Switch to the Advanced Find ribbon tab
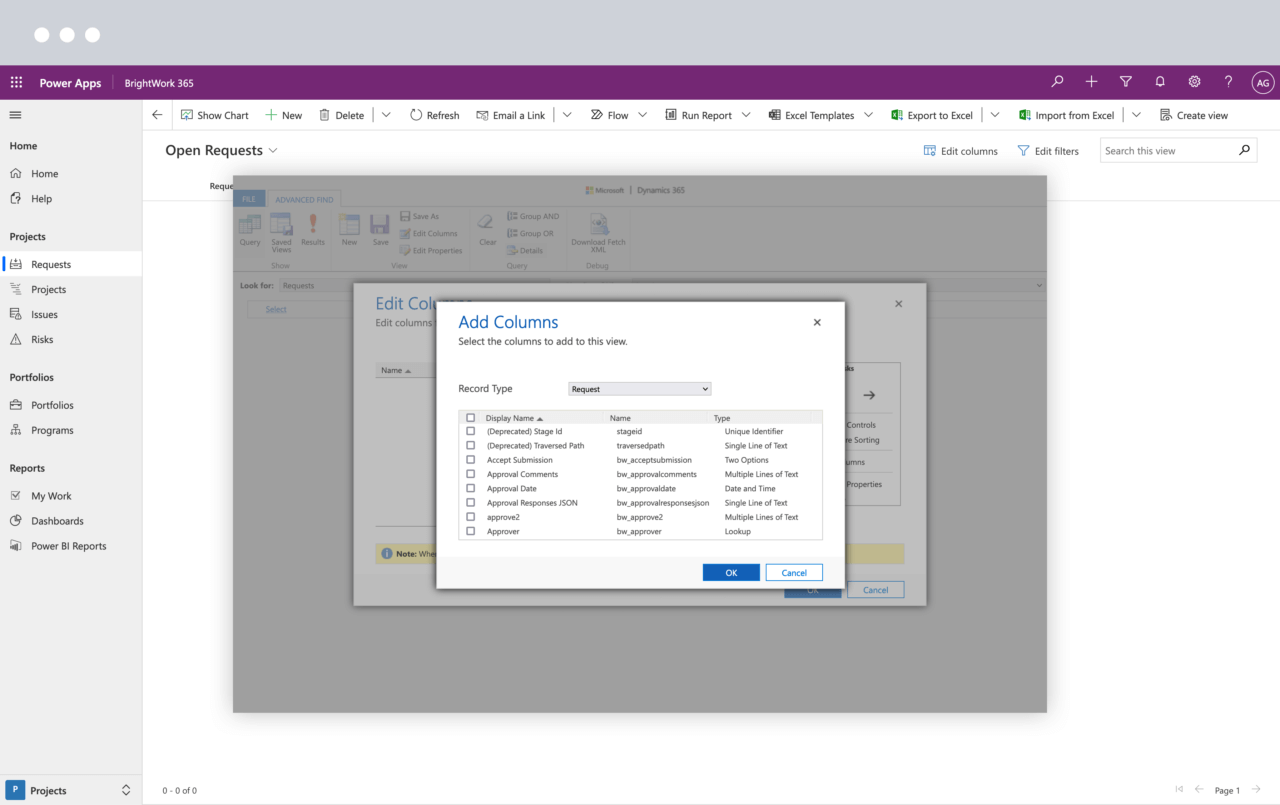This screenshot has width=1280, height=805. (303, 199)
